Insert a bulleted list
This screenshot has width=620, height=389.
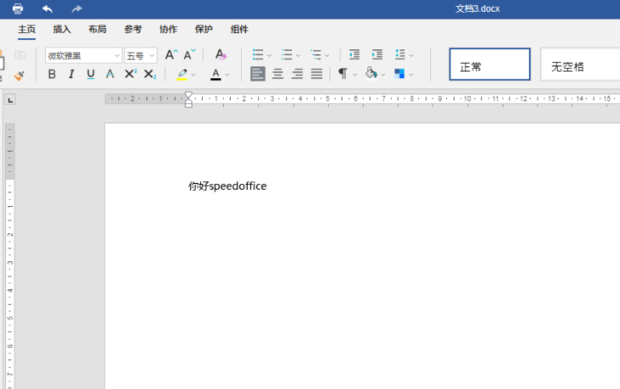258,55
